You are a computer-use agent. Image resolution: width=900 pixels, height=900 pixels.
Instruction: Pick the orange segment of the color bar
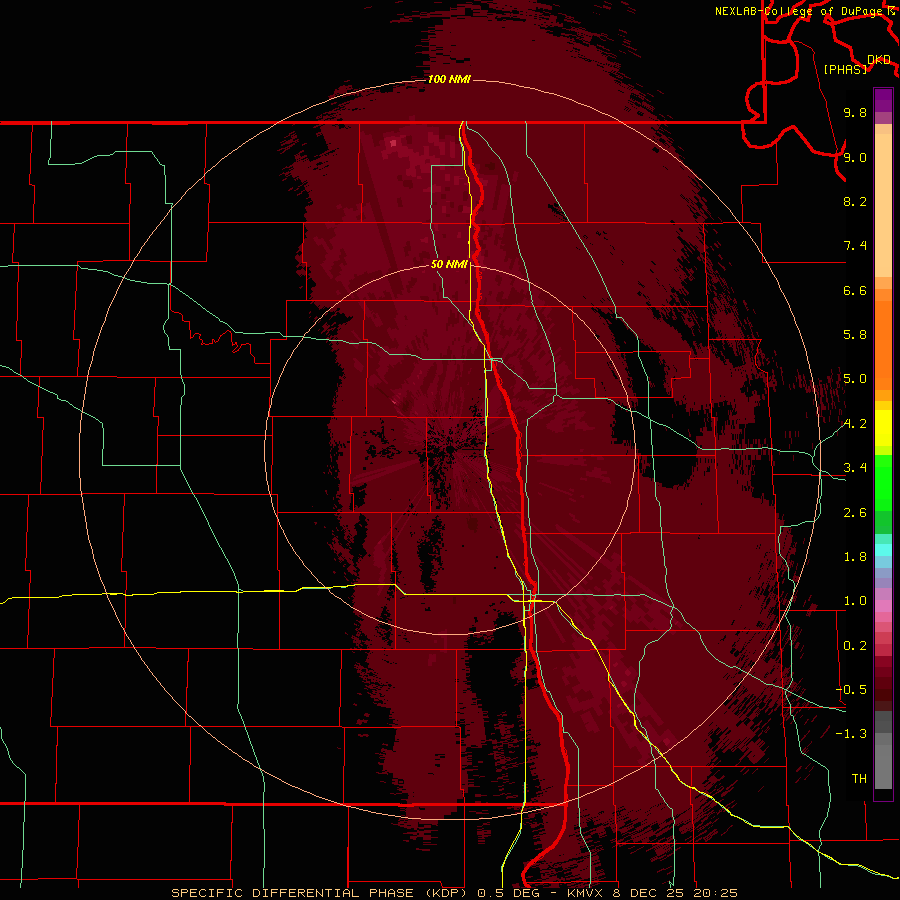pos(883,346)
